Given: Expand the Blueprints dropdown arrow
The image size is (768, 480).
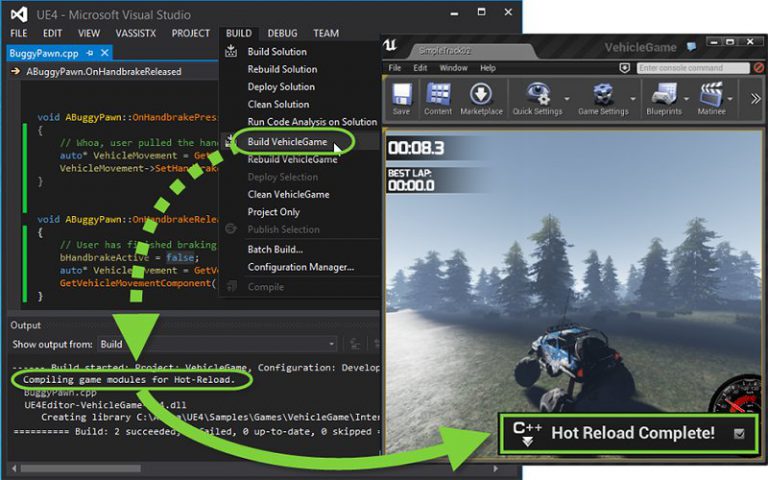Looking at the screenshot, I should click(686, 99).
